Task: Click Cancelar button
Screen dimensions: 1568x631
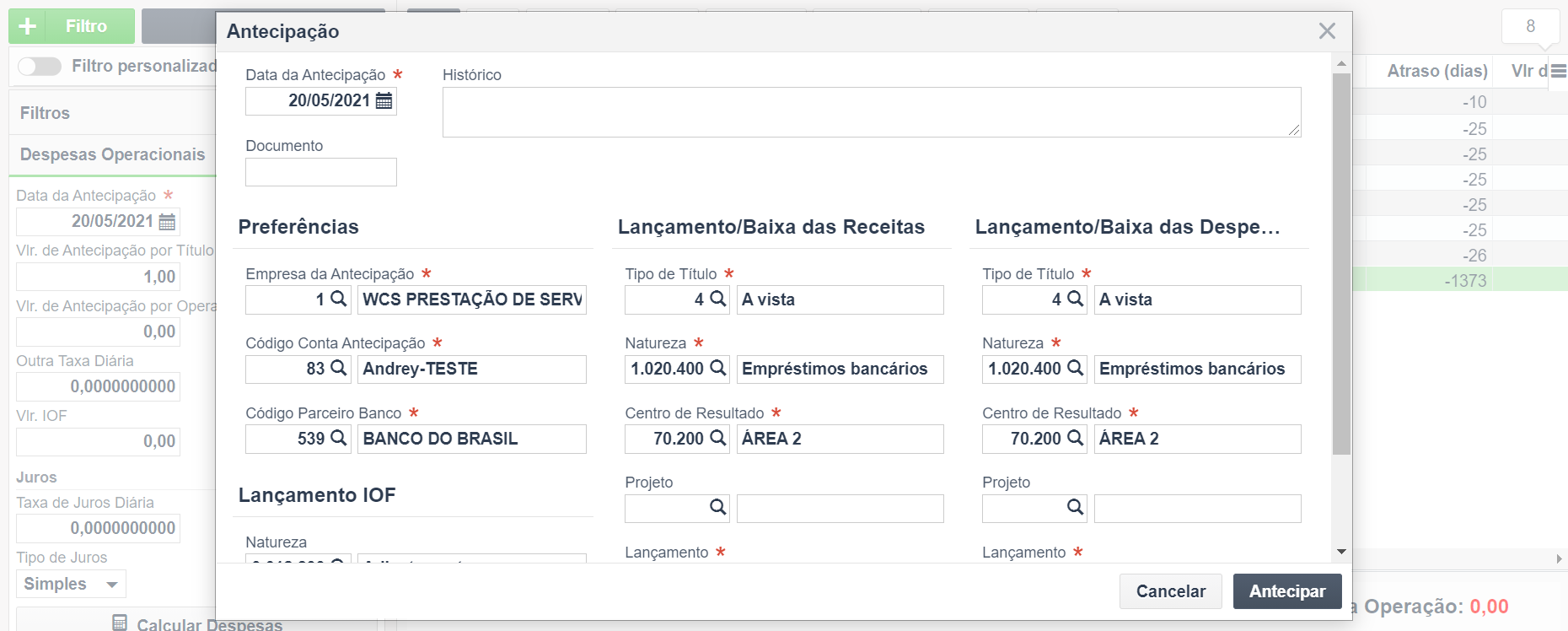Action: (x=1170, y=591)
